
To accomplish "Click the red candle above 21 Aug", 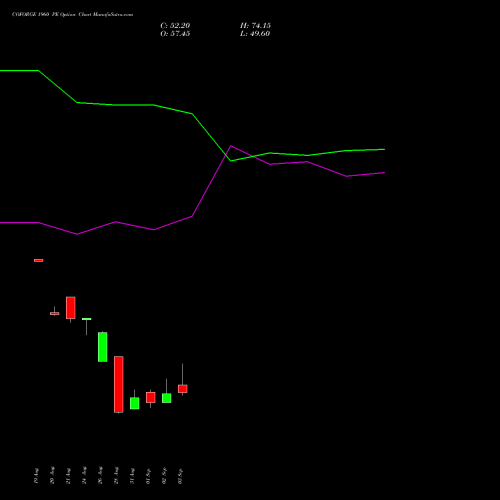I will 71,308.
